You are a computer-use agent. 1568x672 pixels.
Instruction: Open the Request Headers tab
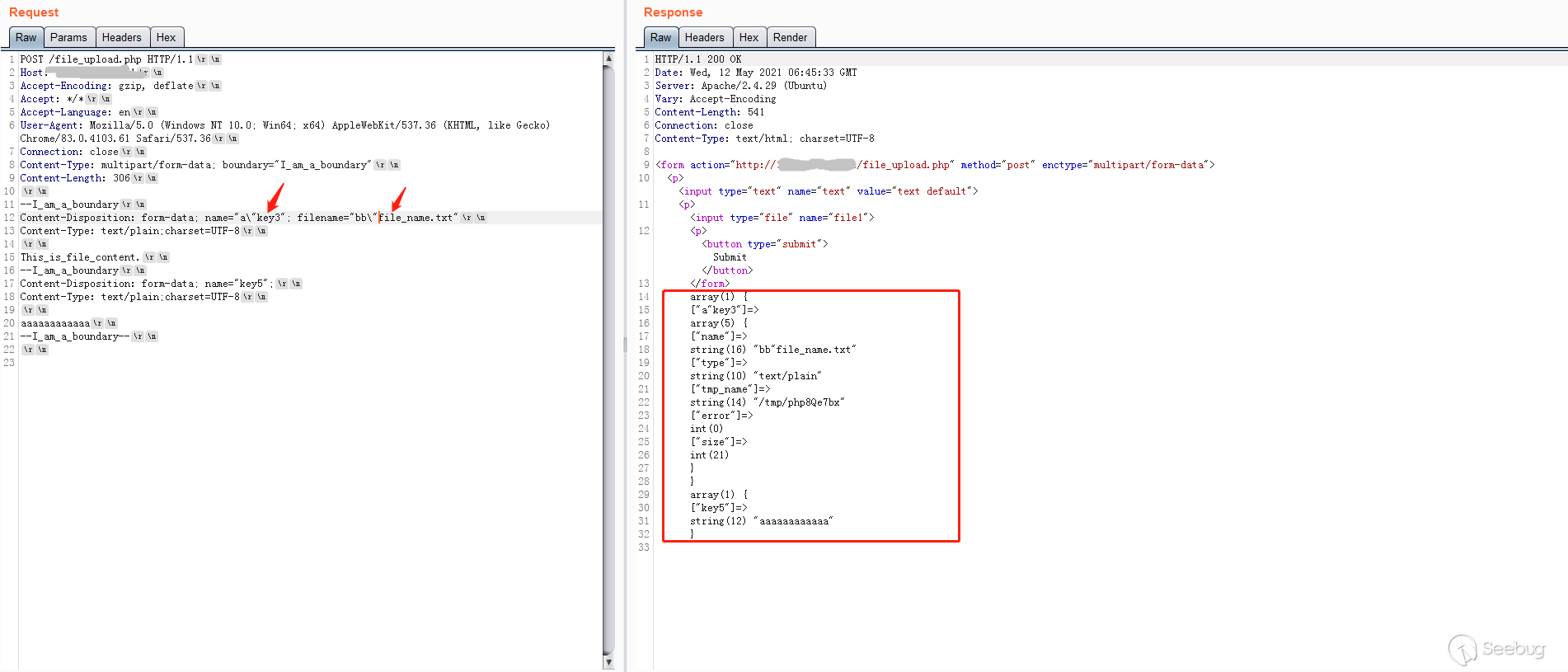coord(122,37)
